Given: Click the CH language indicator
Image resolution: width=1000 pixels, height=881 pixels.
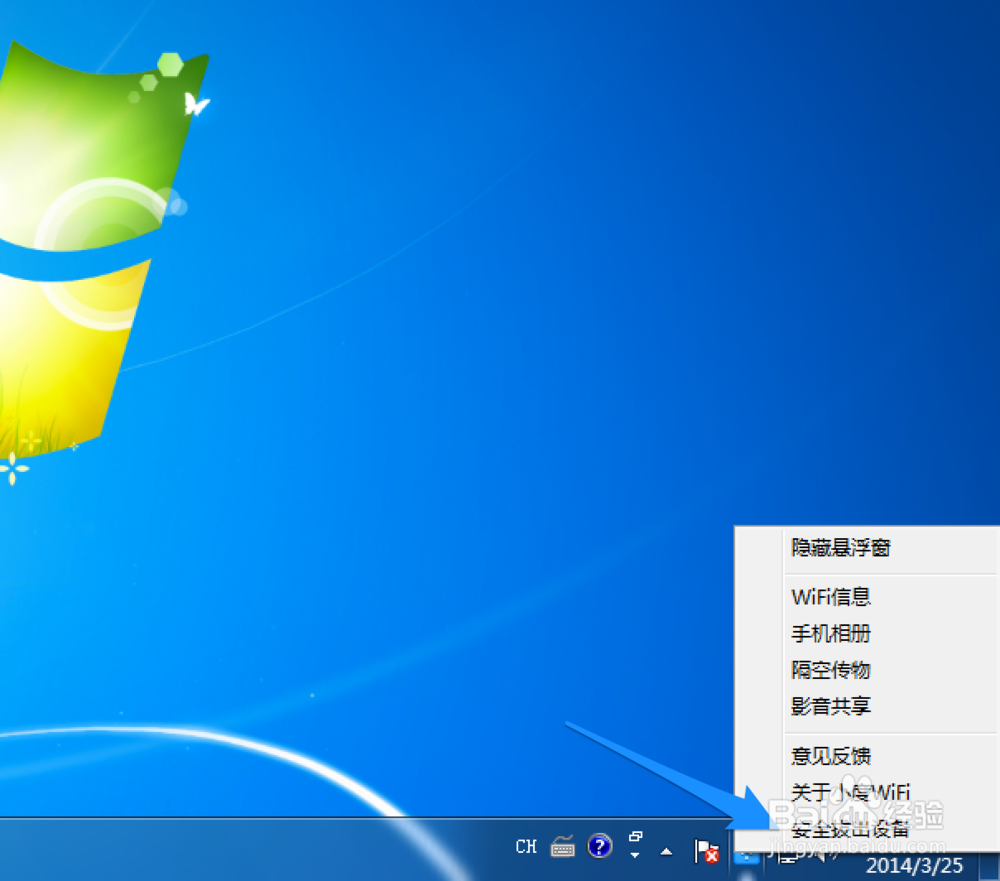Looking at the screenshot, I should (x=527, y=846).
